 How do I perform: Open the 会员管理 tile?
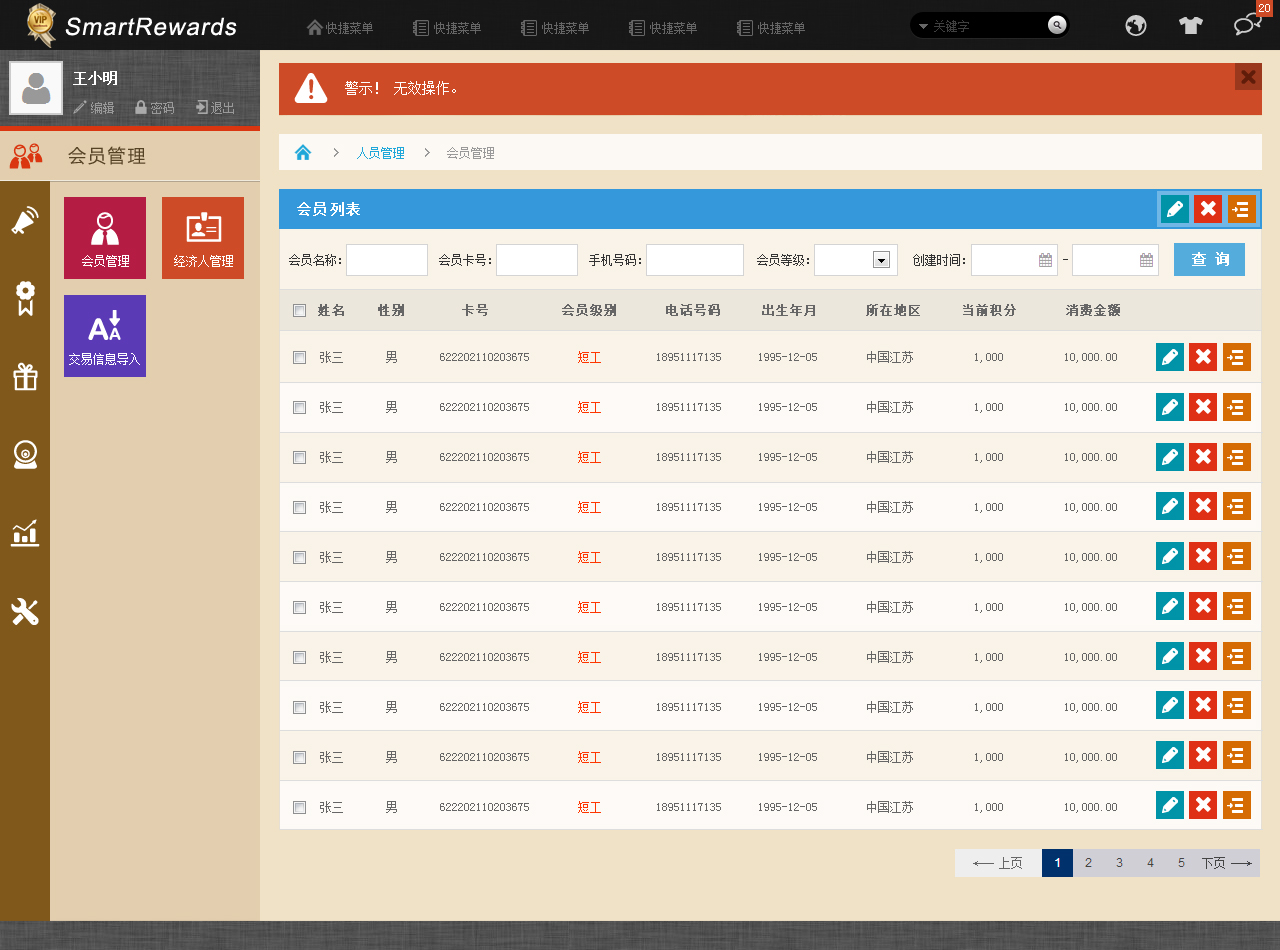pyautogui.click(x=105, y=238)
